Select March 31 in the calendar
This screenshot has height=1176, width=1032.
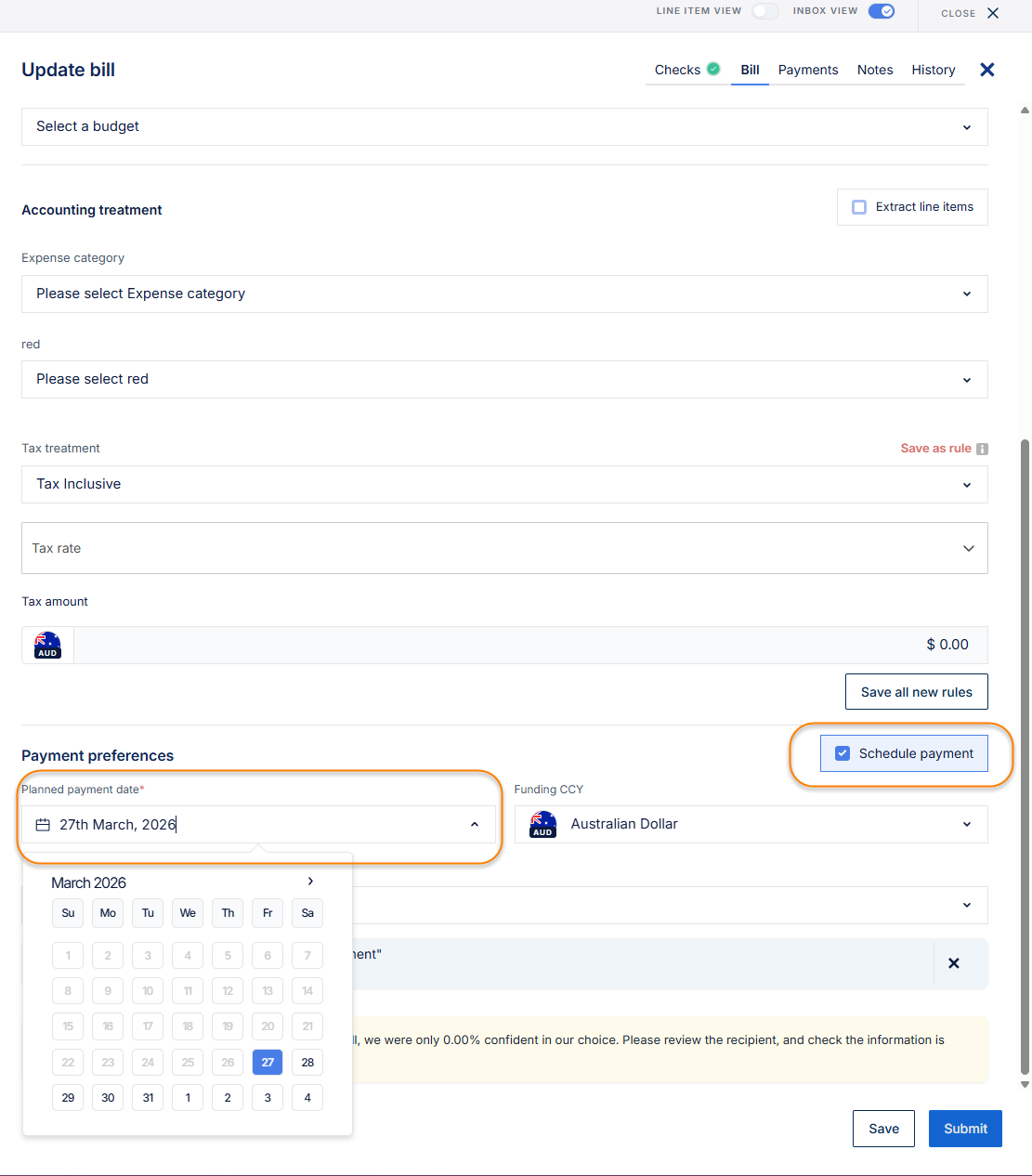coord(148,1097)
